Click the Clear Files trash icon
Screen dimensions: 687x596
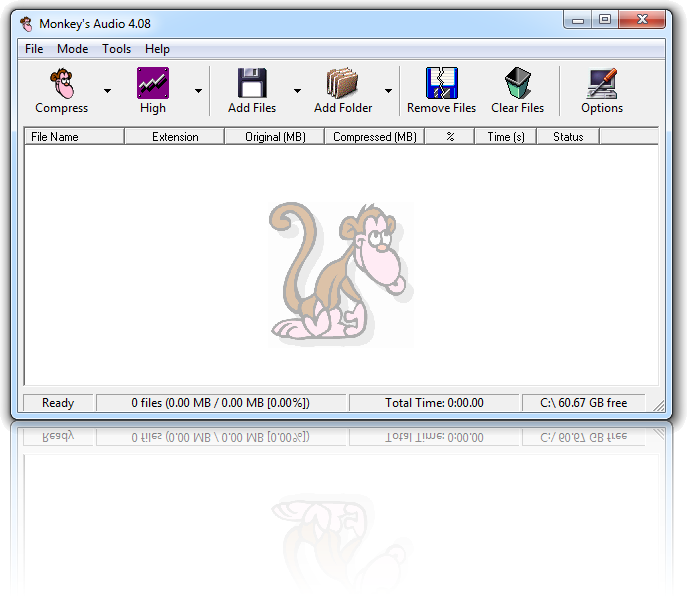tap(517, 83)
